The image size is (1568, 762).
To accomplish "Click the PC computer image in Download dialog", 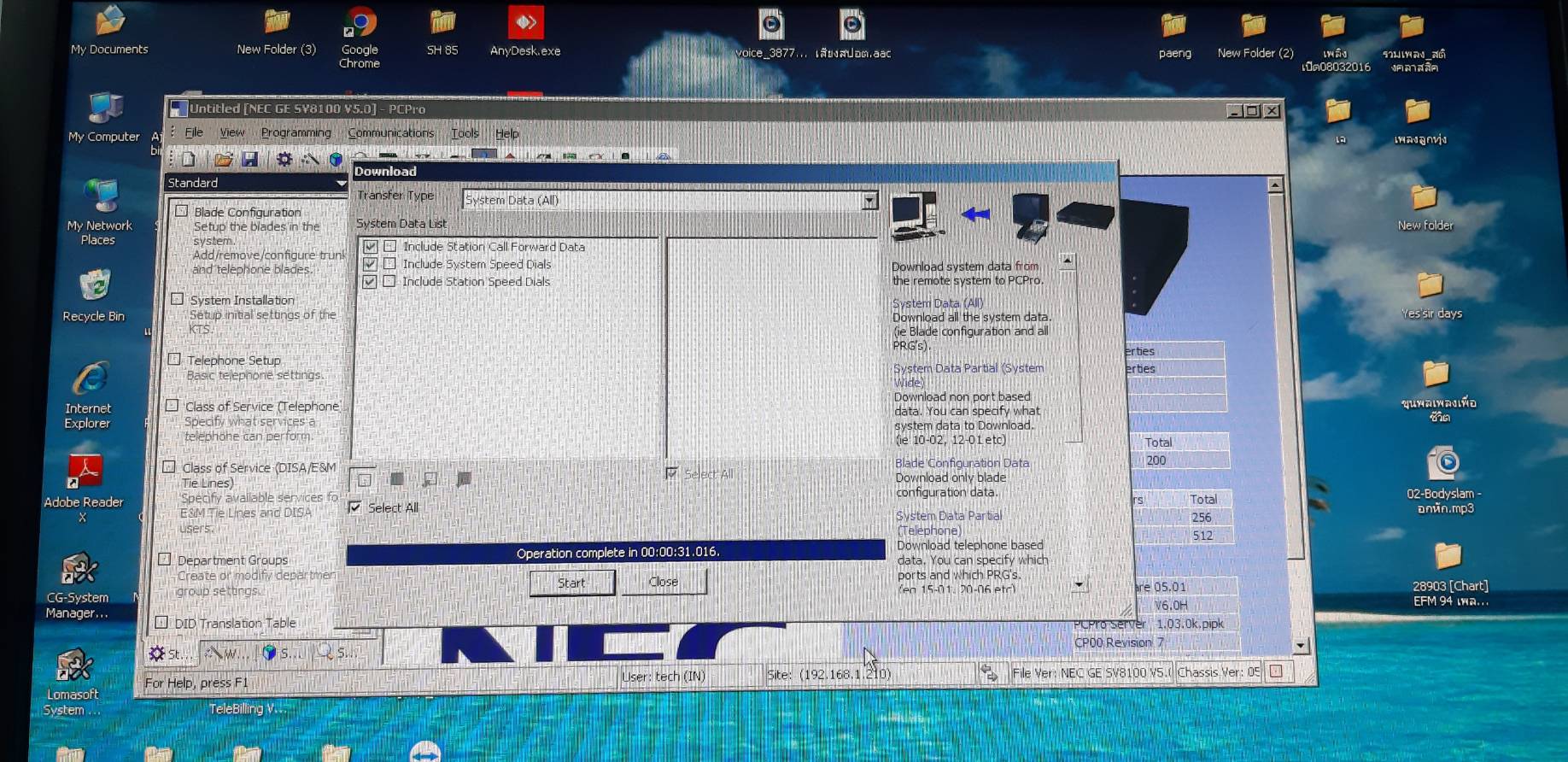I will tap(916, 215).
